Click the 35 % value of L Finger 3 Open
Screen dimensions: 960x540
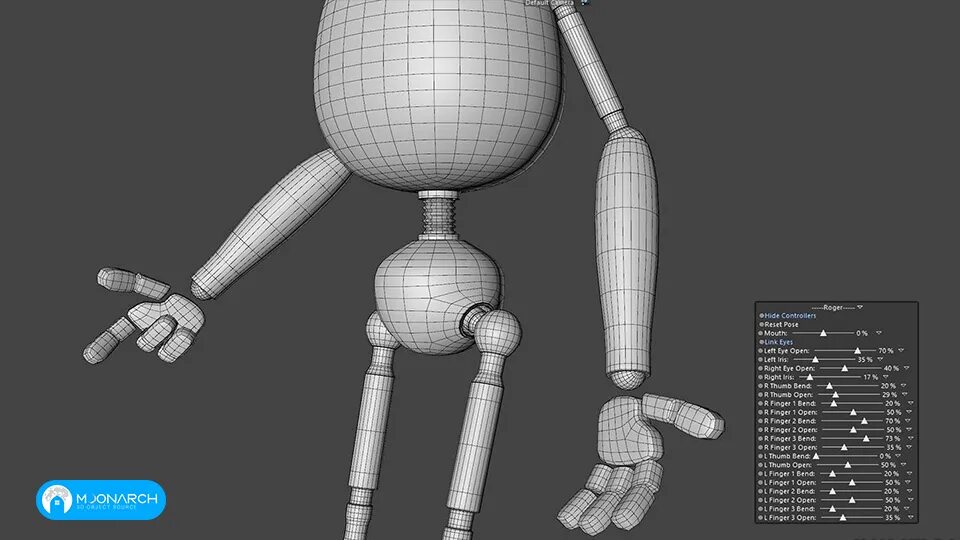coord(893,518)
